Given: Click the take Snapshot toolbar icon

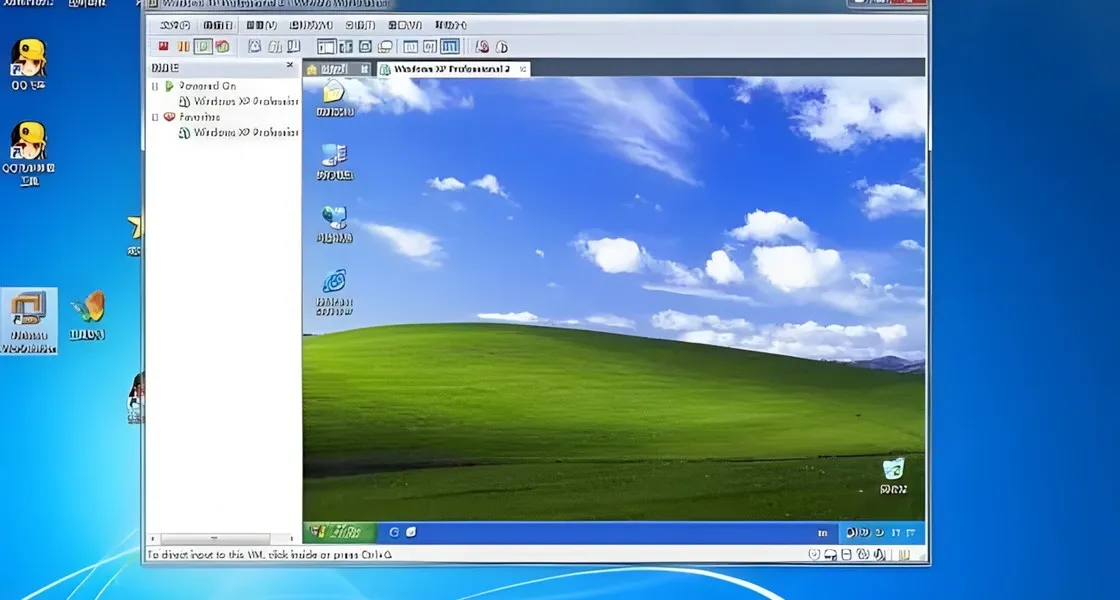Looking at the screenshot, I should coord(254,46).
